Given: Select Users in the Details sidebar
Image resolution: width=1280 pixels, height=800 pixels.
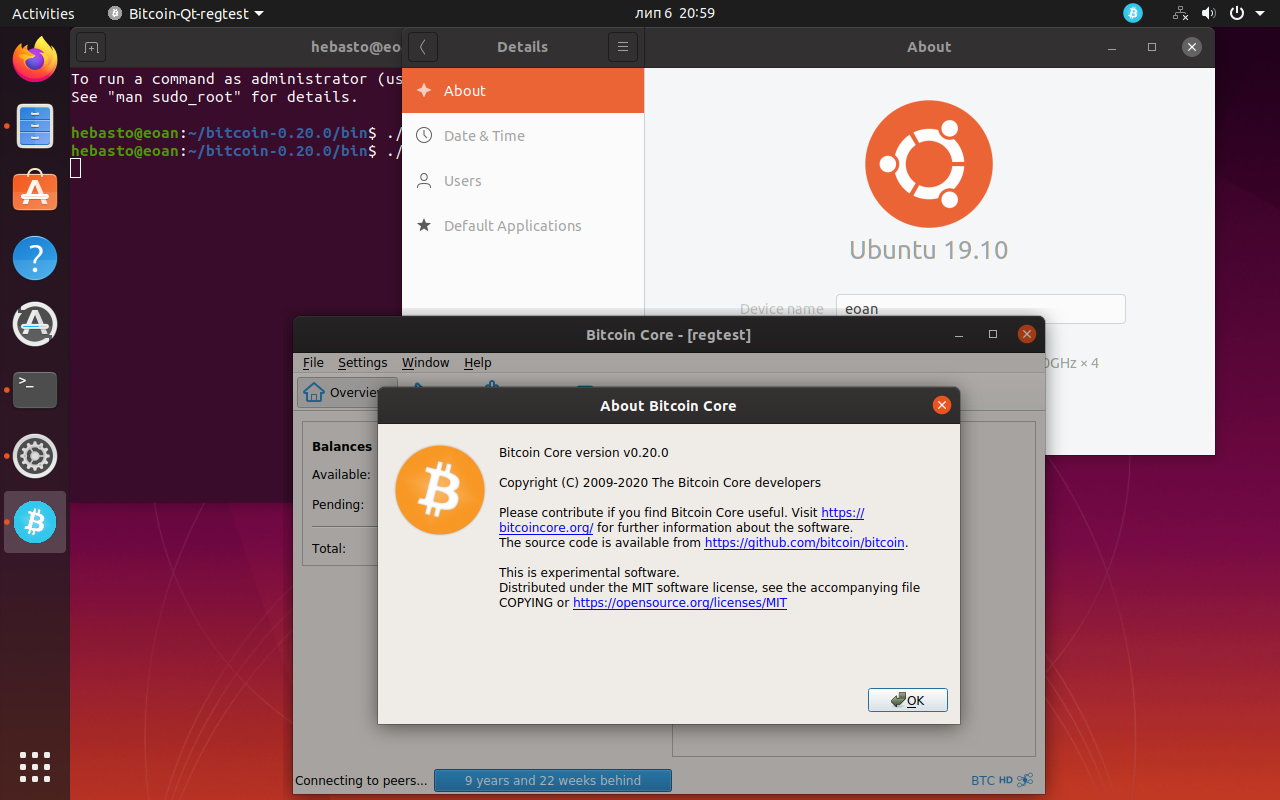Looking at the screenshot, I should (x=523, y=180).
